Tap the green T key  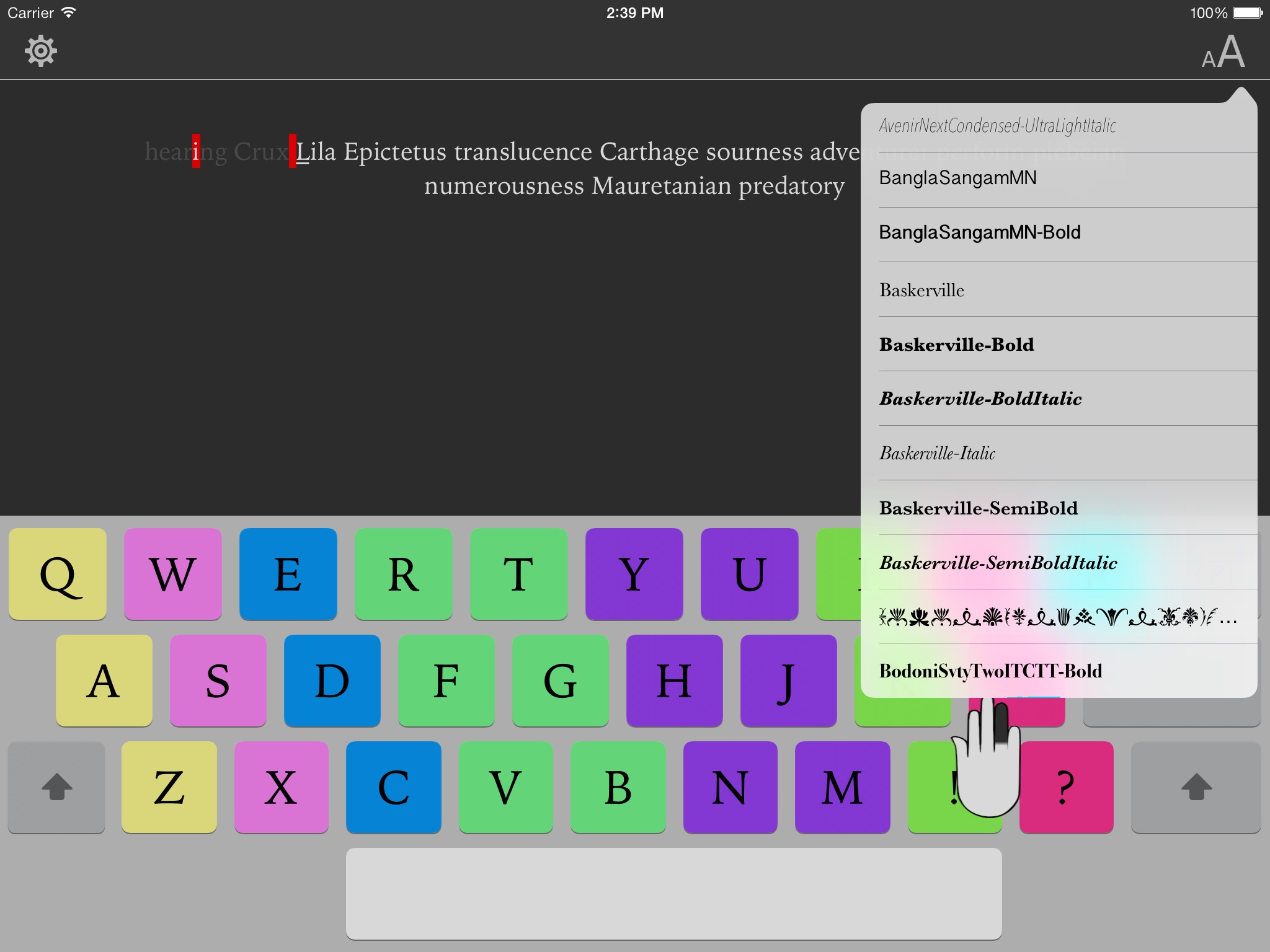click(519, 574)
